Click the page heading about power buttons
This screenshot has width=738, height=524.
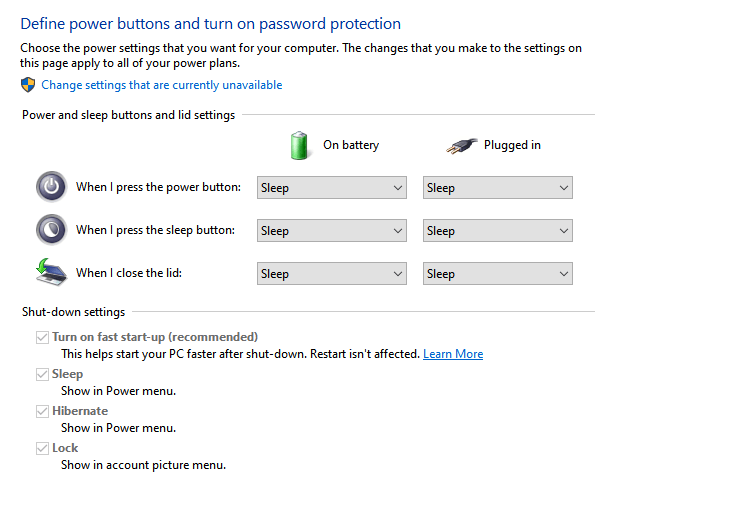pyautogui.click(x=210, y=23)
